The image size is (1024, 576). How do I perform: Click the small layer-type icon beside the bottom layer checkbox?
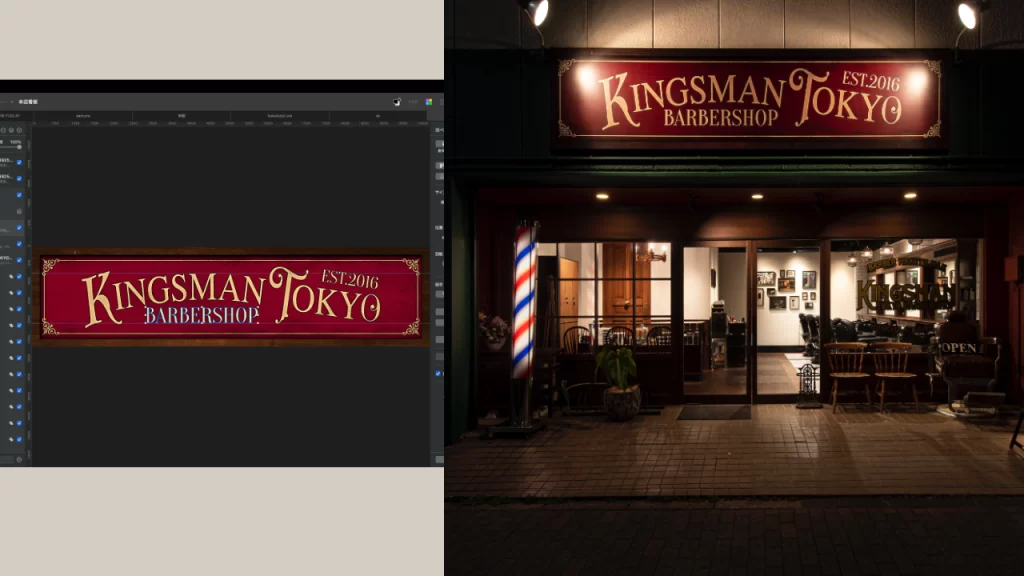point(10,438)
